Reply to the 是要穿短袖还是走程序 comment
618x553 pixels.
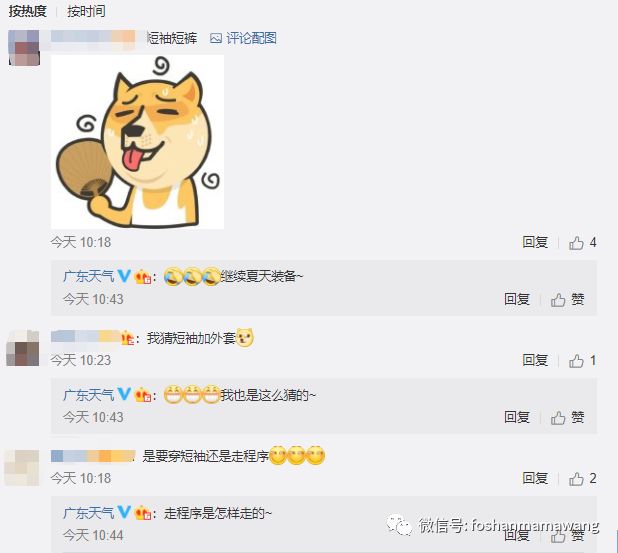click(x=535, y=478)
